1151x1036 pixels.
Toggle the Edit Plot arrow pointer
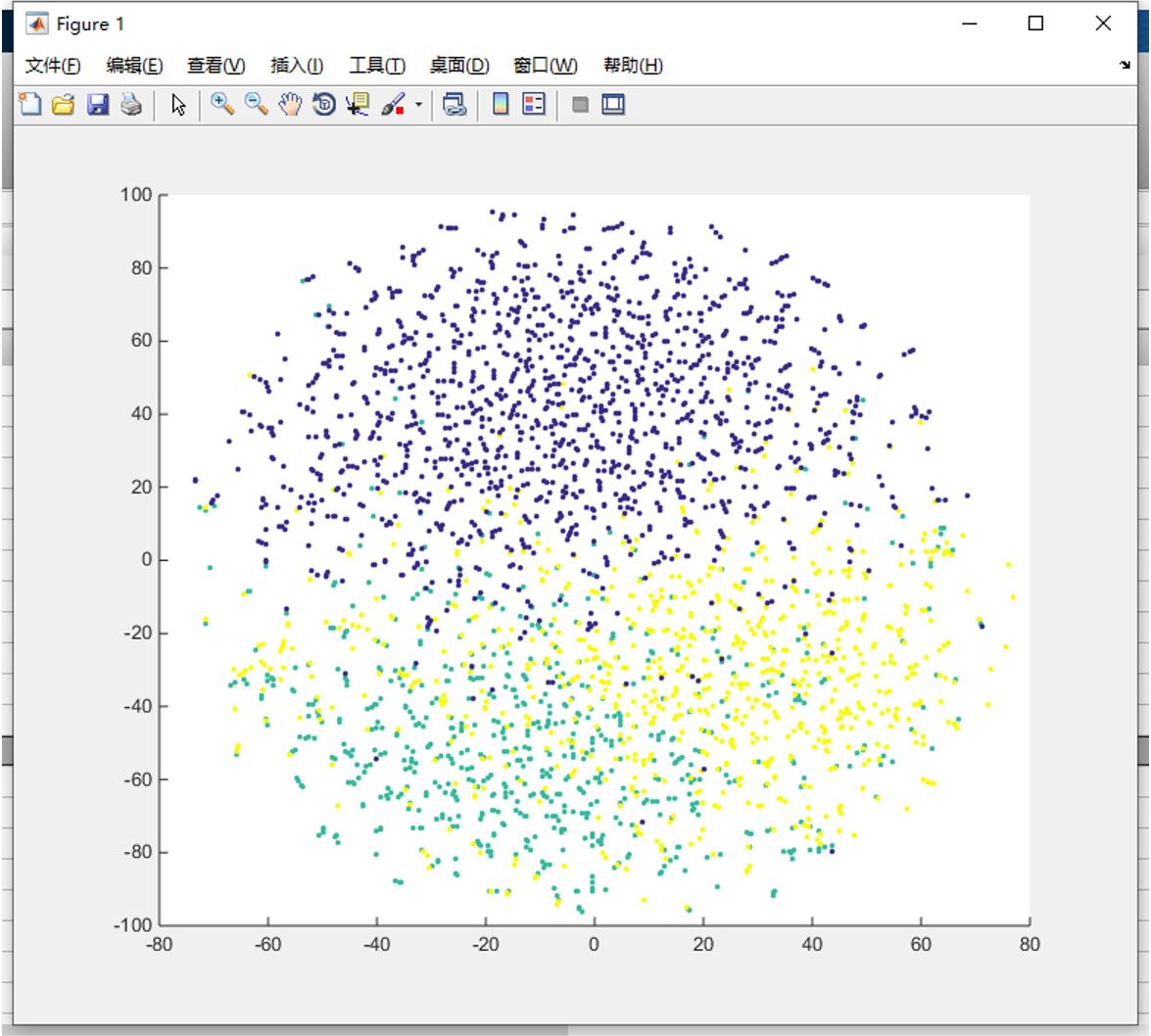tap(178, 105)
